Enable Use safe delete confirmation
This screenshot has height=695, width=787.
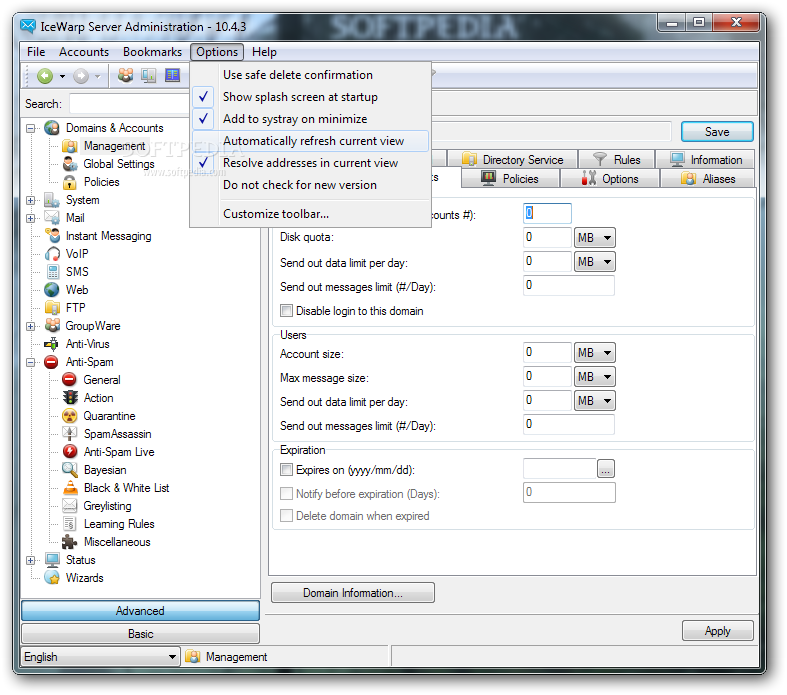pyautogui.click(x=310, y=75)
